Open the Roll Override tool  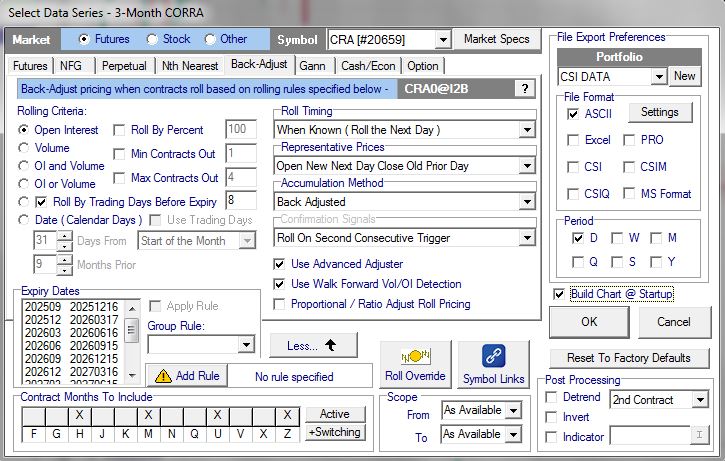click(414, 364)
